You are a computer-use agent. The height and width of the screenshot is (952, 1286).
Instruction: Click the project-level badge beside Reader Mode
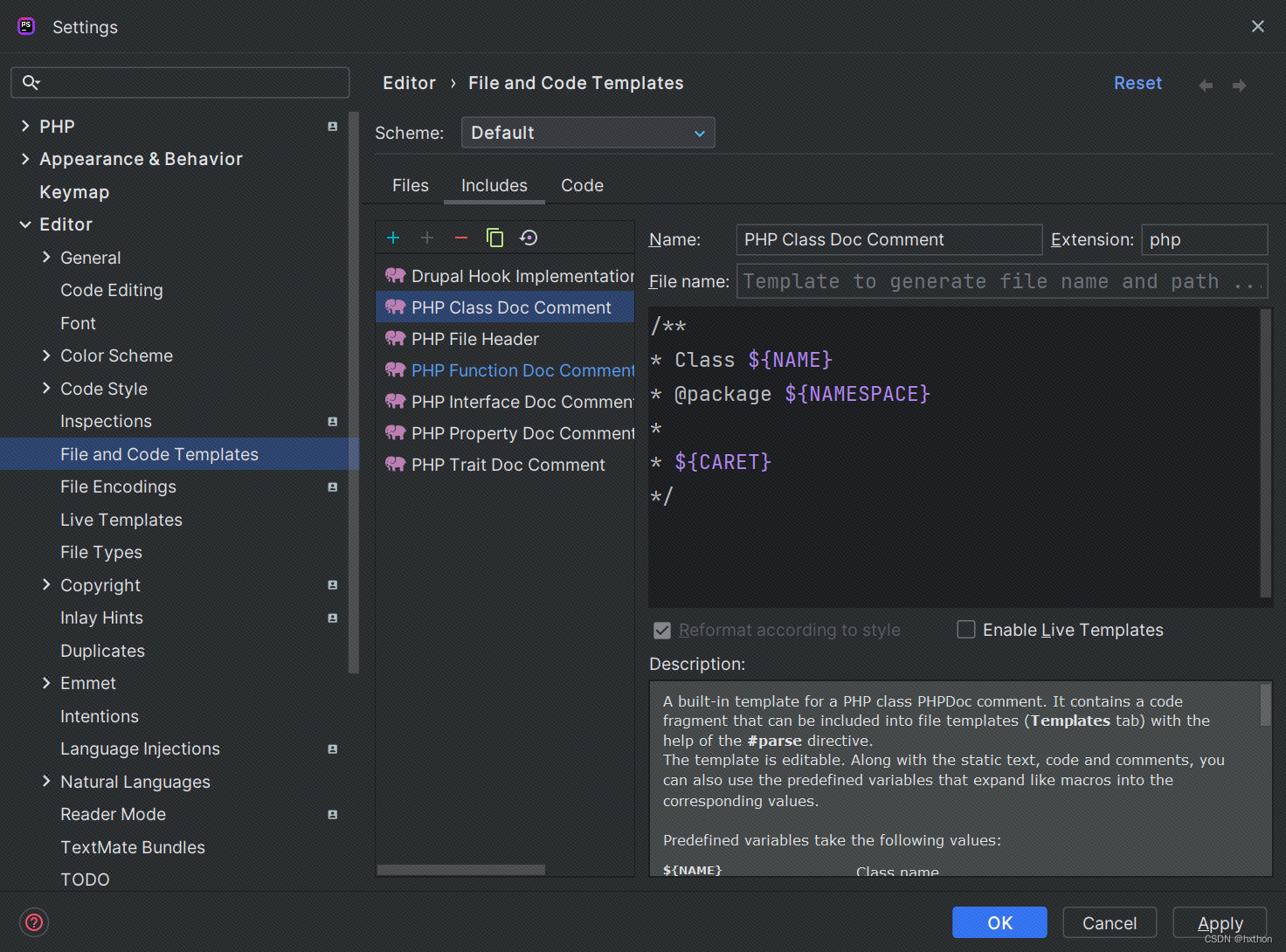[x=333, y=815]
